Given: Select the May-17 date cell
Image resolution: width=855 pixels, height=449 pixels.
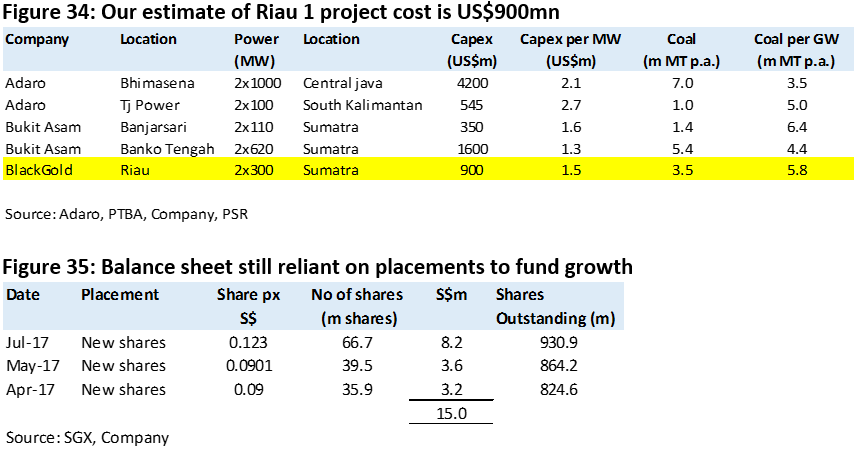Looking at the screenshot, I should [33, 366].
